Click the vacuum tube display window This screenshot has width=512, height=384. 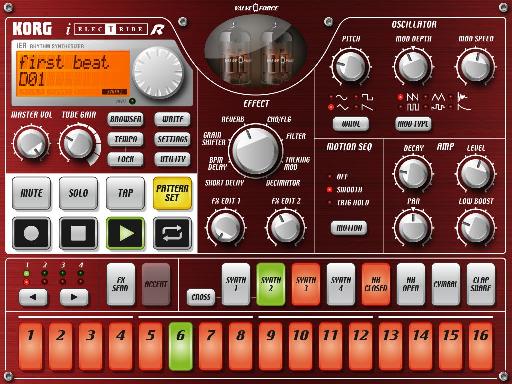tap(256, 53)
